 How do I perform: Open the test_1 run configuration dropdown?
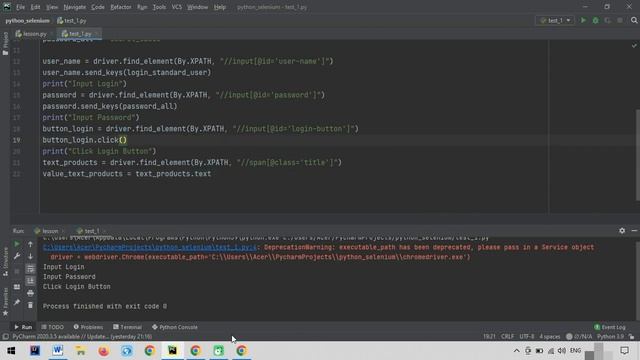pyautogui.click(x=555, y=20)
